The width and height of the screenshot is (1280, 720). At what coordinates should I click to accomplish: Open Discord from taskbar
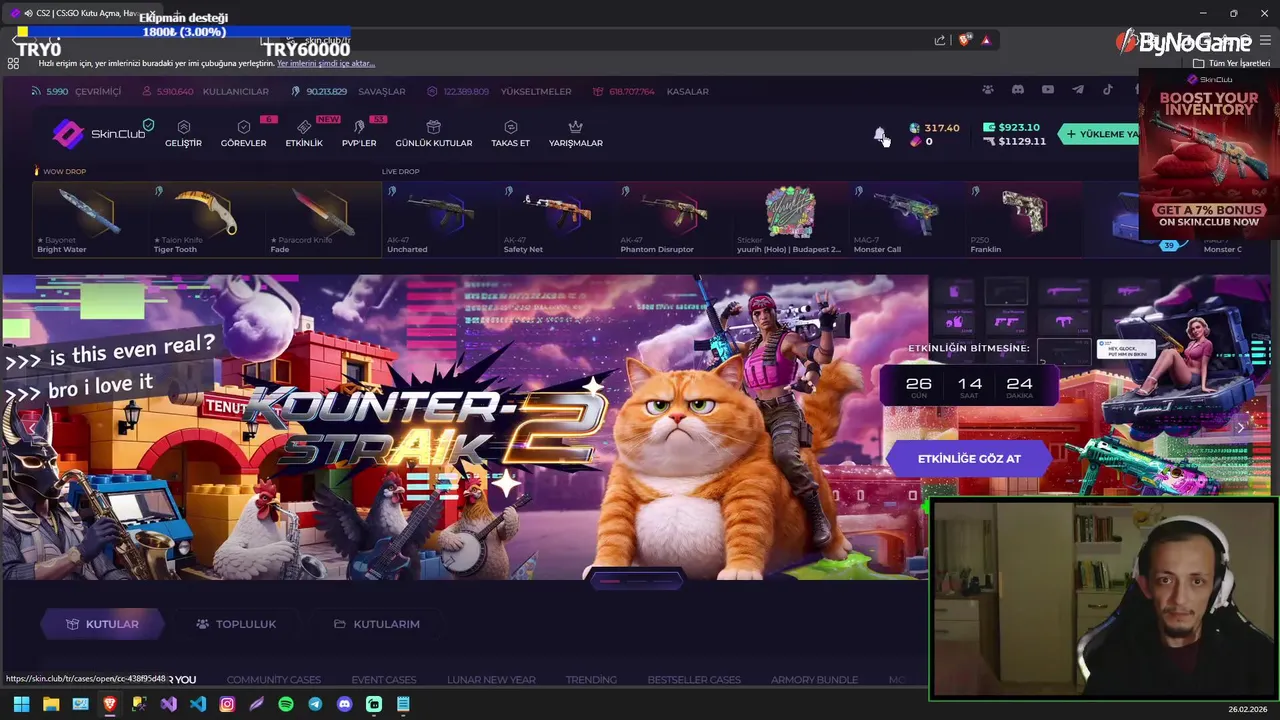pyautogui.click(x=345, y=704)
